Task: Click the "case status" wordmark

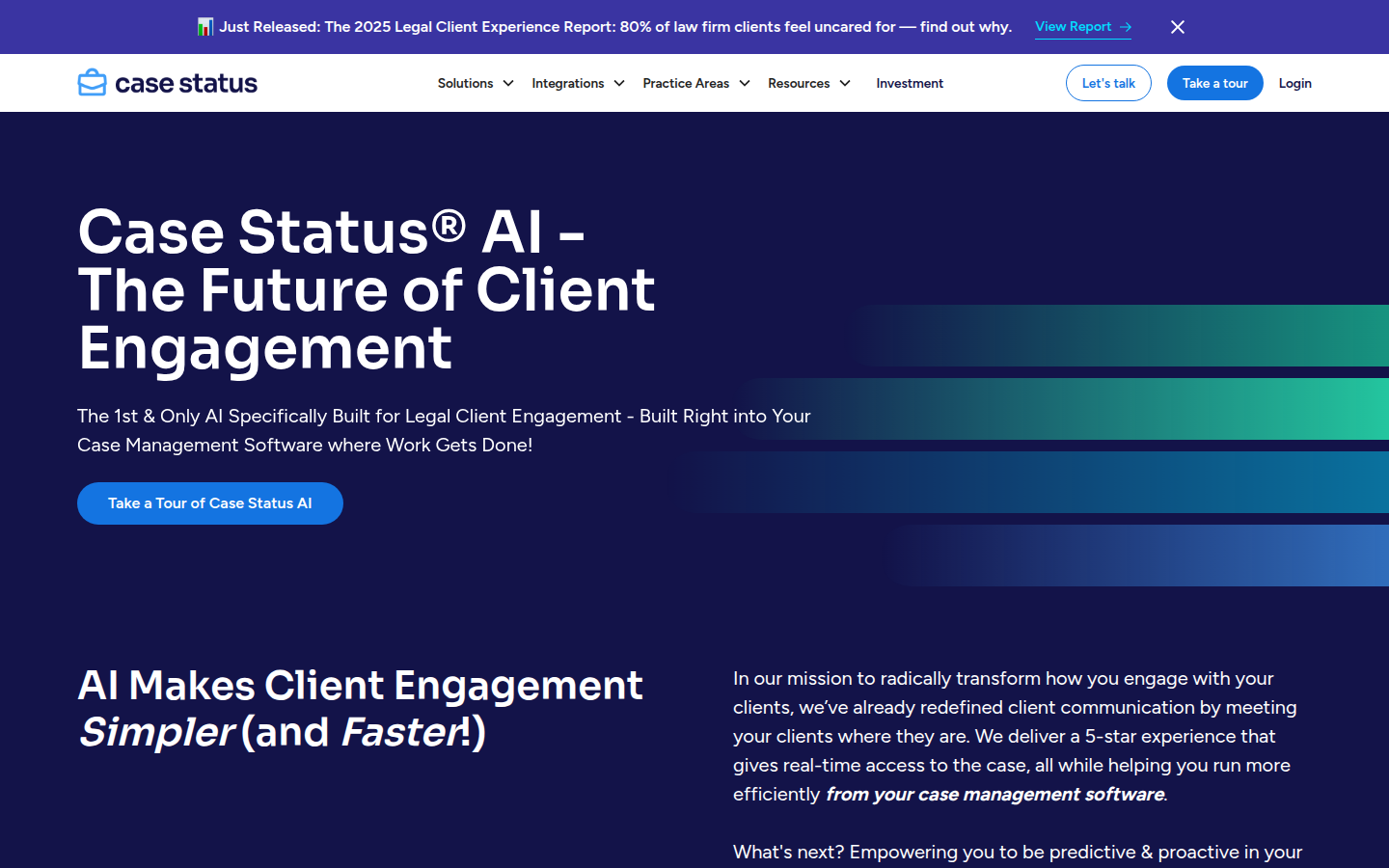Action: tap(186, 84)
